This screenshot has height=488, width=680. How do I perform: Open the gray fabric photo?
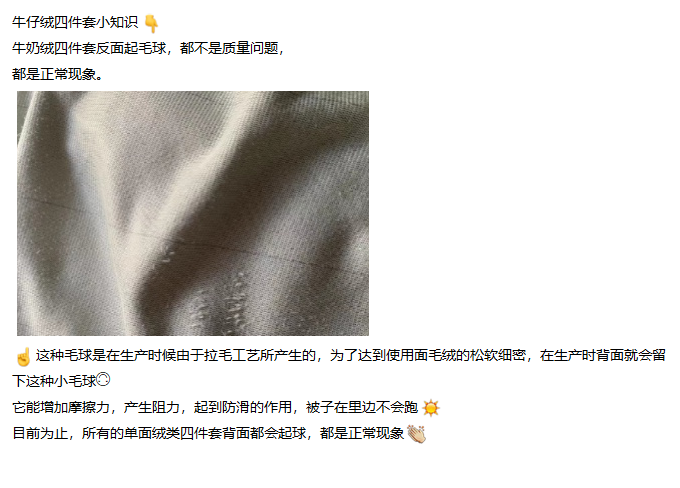click(x=193, y=213)
